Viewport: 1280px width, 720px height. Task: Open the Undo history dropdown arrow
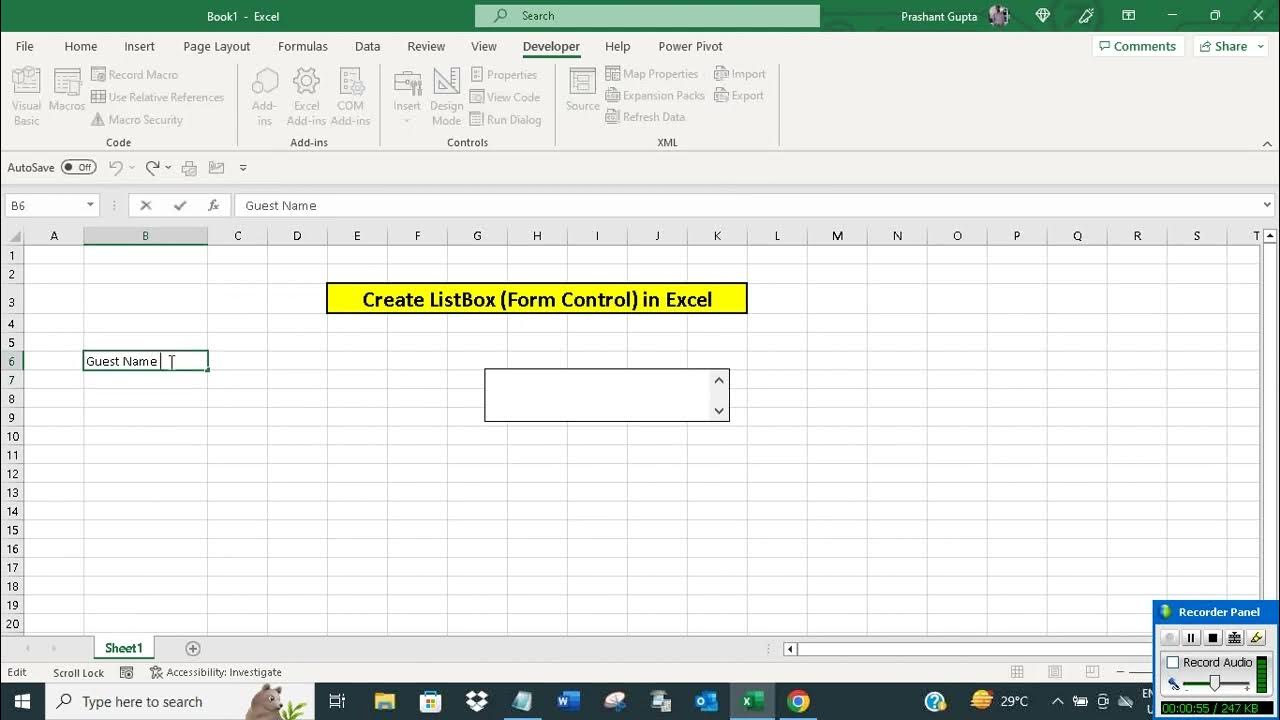(132, 168)
